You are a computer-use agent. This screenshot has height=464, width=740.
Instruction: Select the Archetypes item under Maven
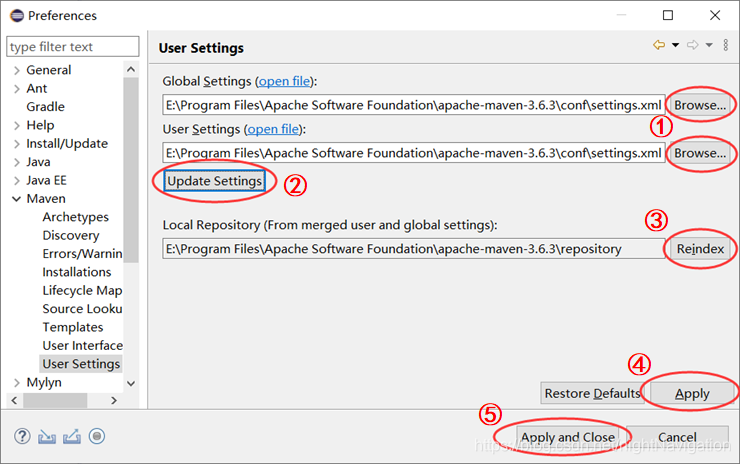(76, 217)
